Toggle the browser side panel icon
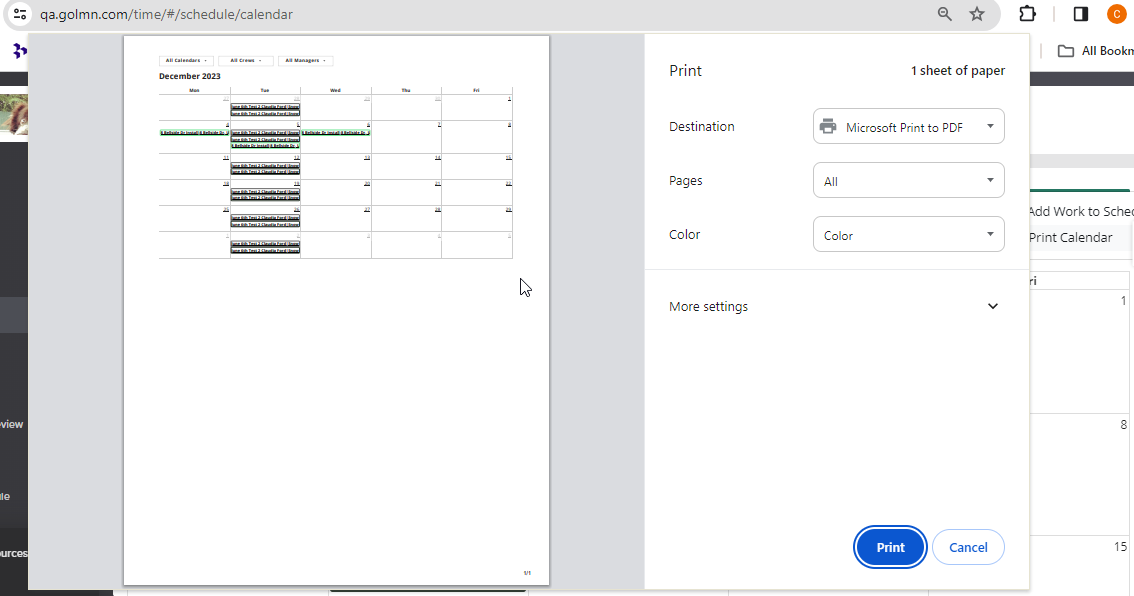1134x596 pixels. click(x=1080, y=14)
